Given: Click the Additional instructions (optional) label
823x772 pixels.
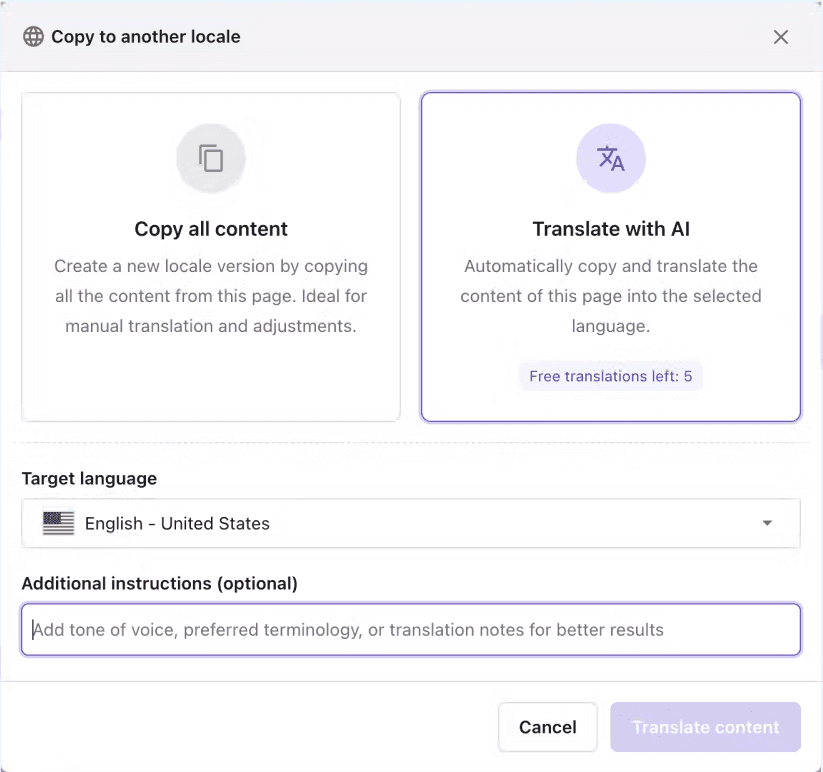Looking at the screenshot, I should point(160,584).
